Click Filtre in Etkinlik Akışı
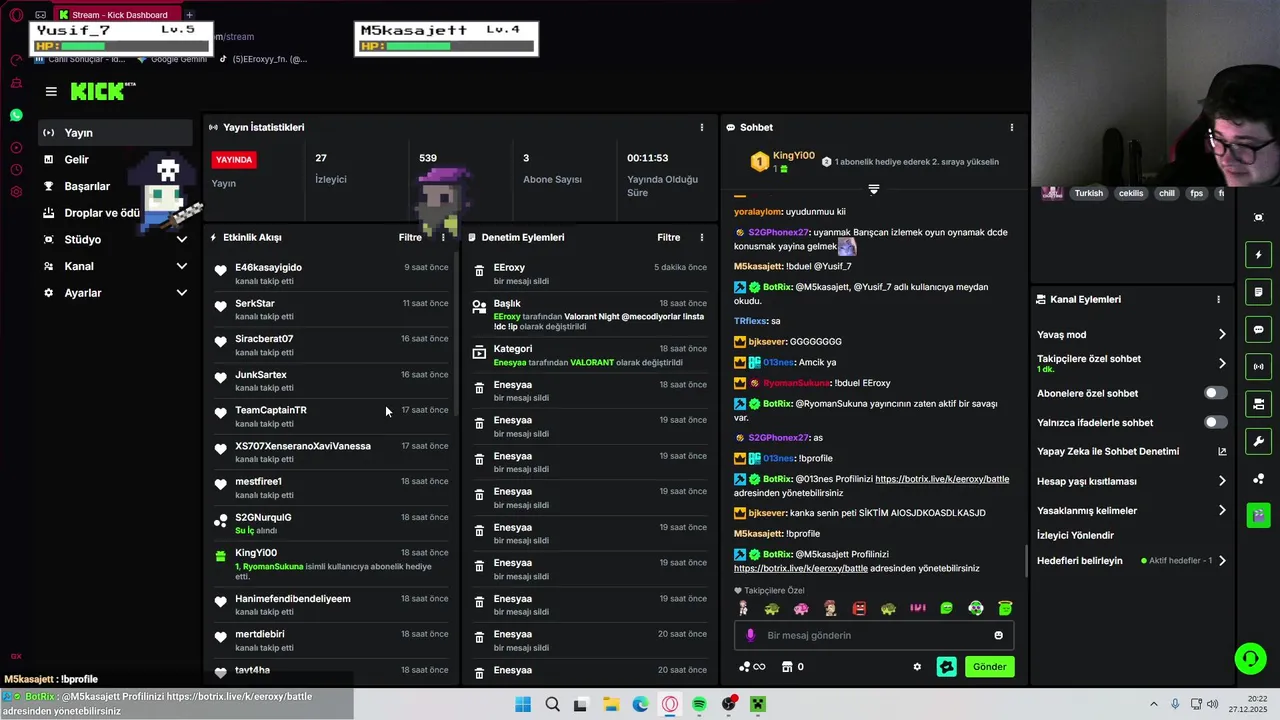Screen dimensions: 1280x720 pyautogui.click(x=410, y=237)
